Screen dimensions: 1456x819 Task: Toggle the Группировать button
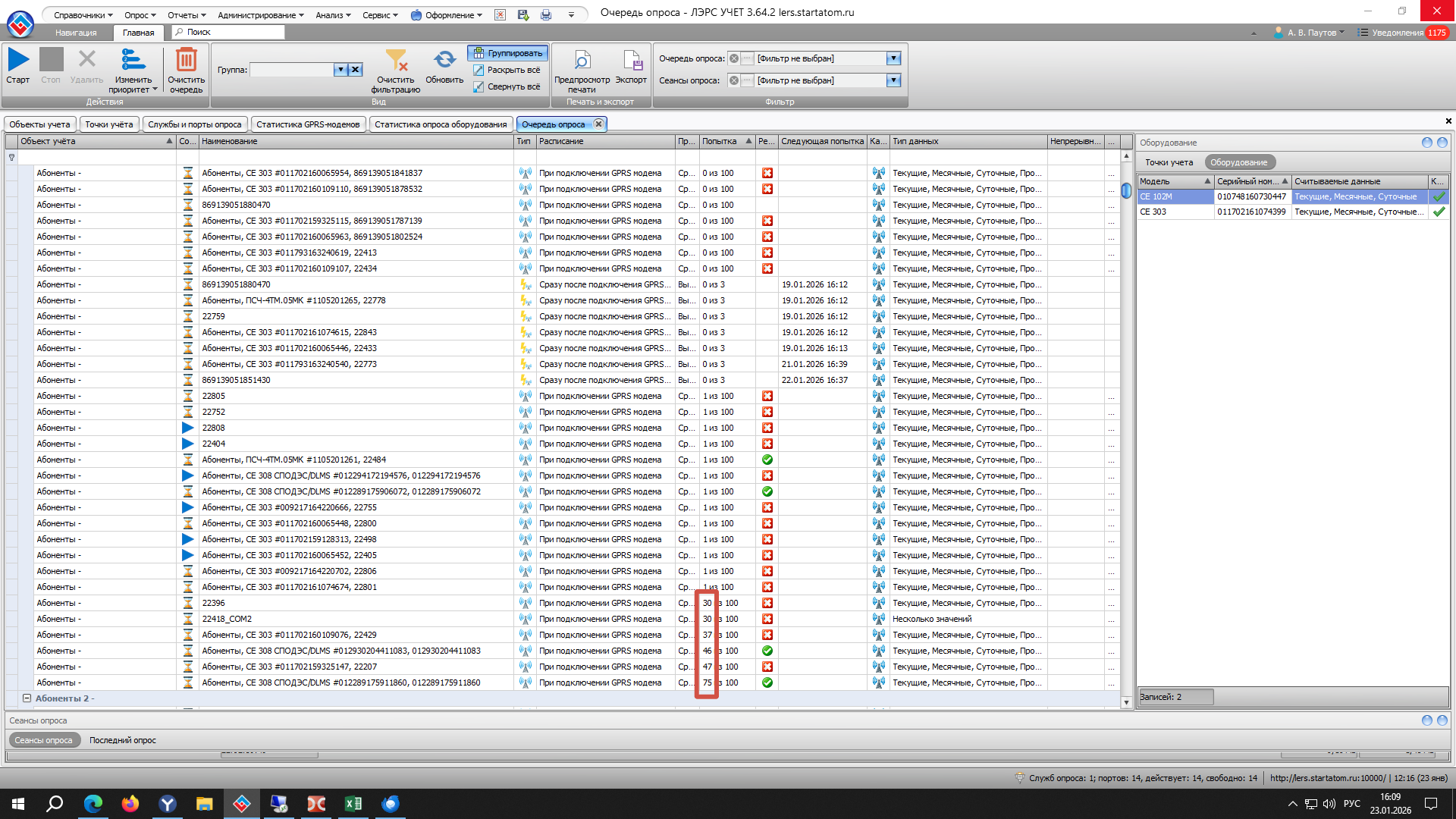pyautogui.click(x=508, y=53)
